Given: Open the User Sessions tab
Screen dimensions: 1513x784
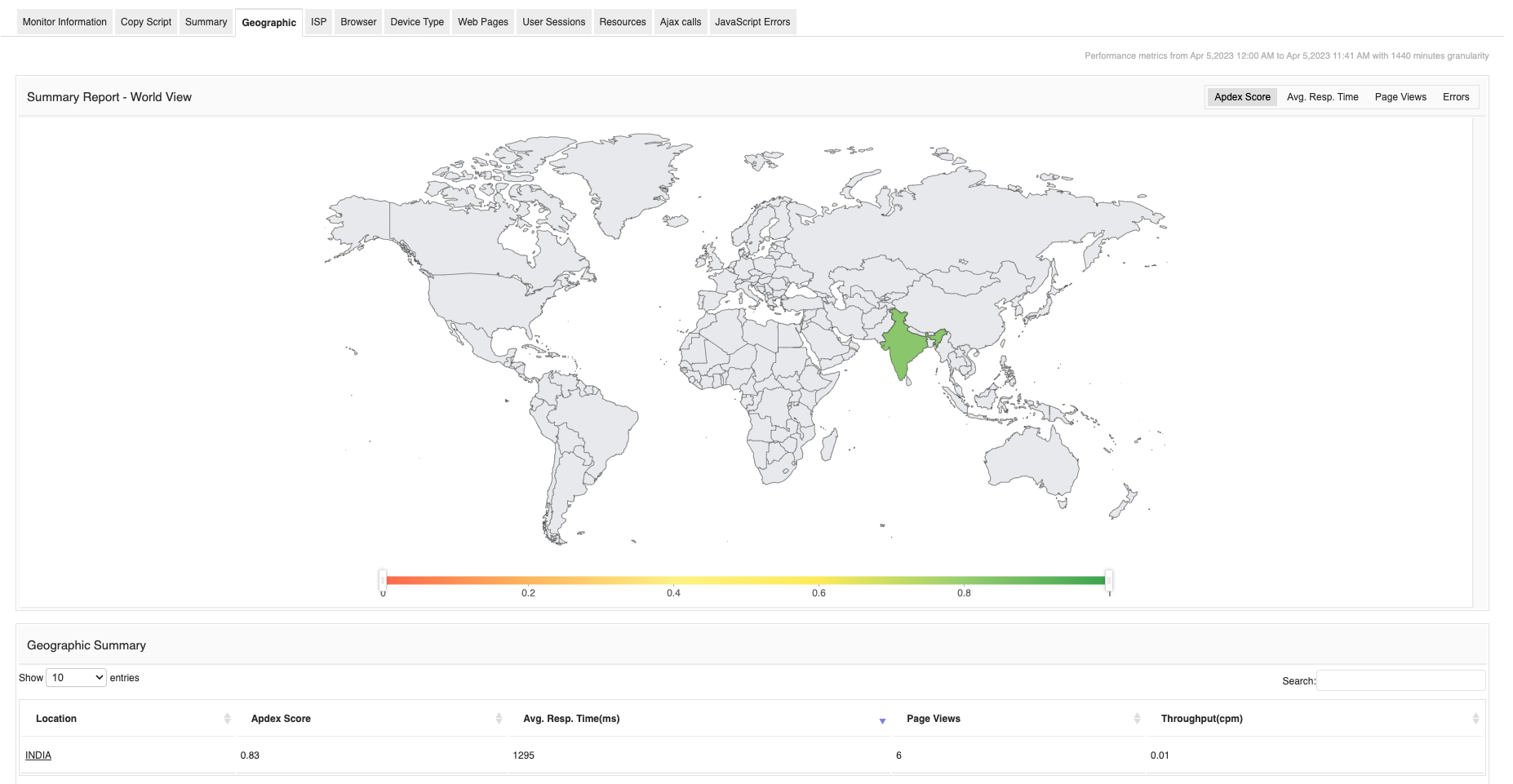Looking at the screenshot, I should pyautogui.click(x=553, y=22).
